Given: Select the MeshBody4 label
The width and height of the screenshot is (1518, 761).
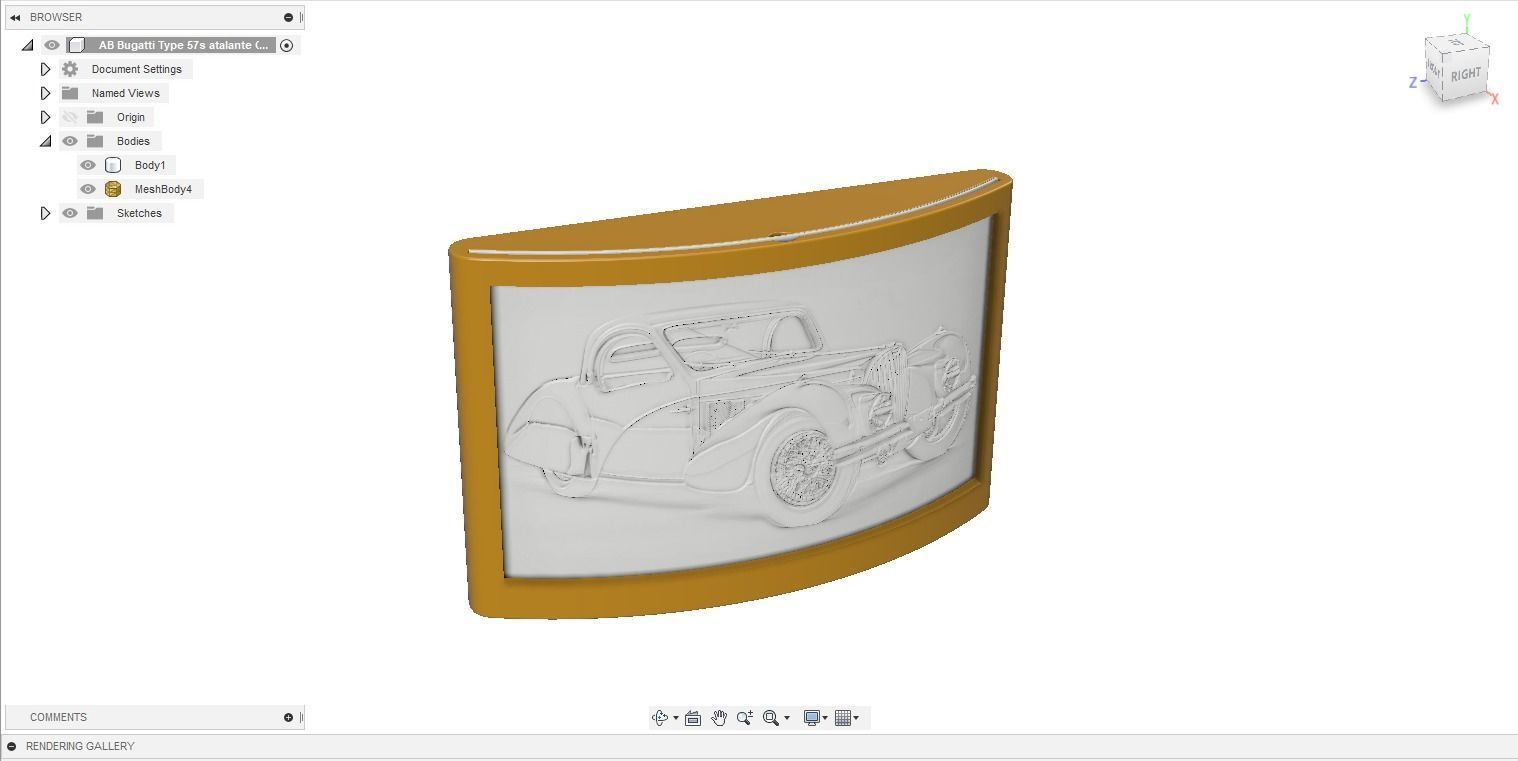Looking at the screenshot, I should [x=163, y=189].
